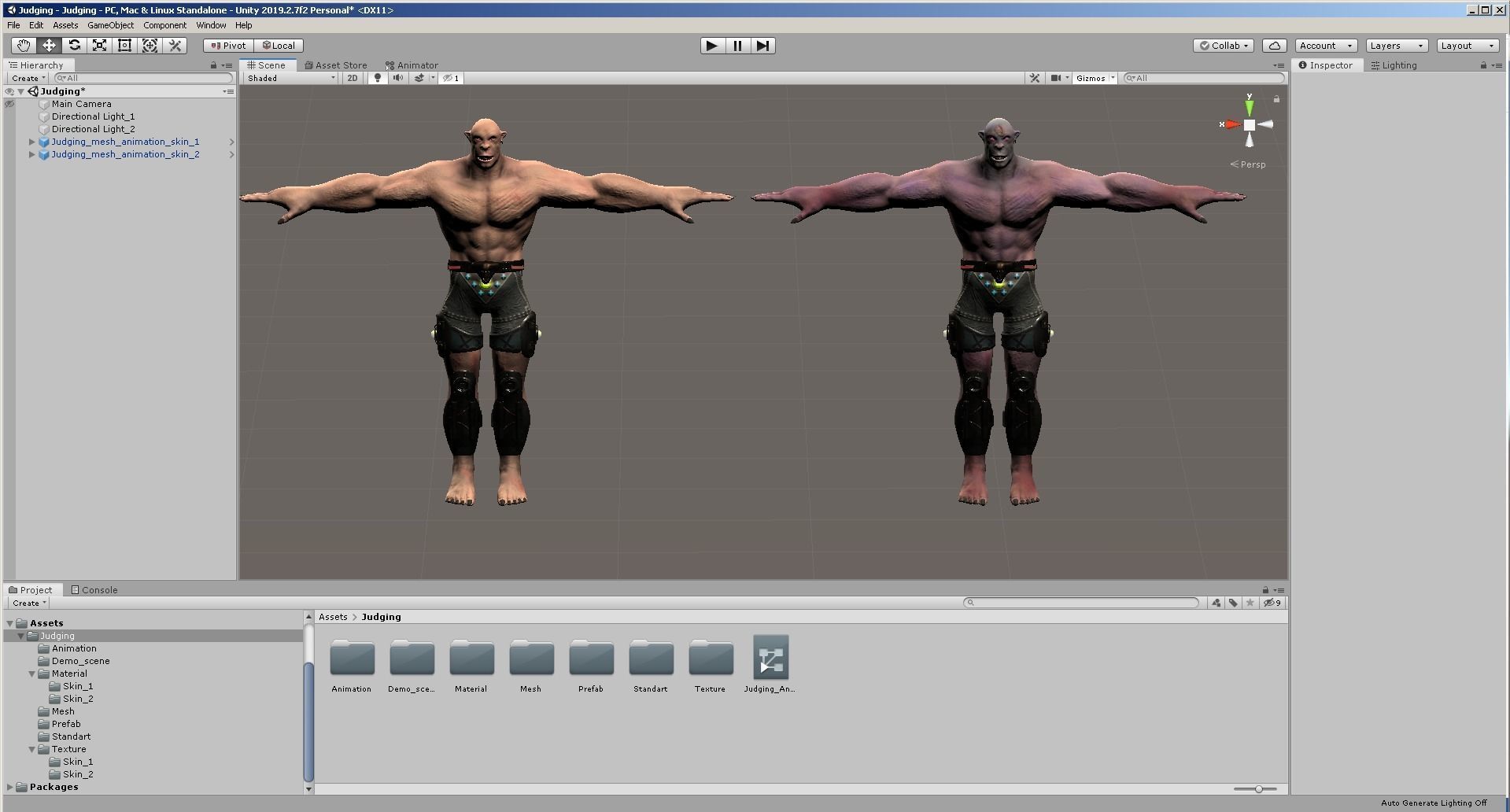The width and height of the screenshot is (1510, 812).
Task: Open scene component editor tools panel
Action: 1035,78
